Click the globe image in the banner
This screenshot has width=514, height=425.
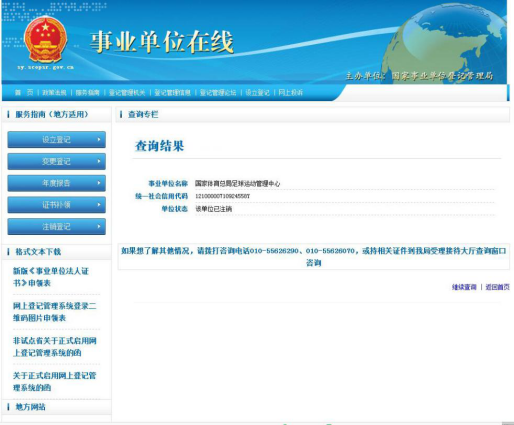pyautogui.click(x=444, y=43)
